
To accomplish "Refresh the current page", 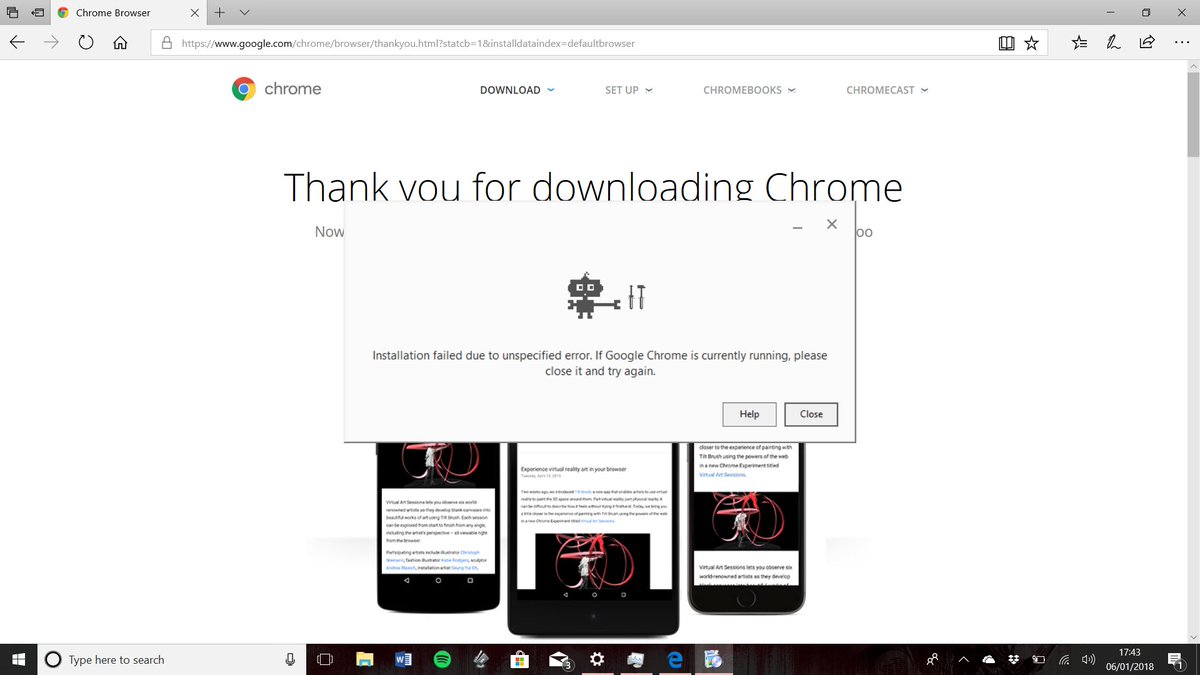I will [x=86, y=43].
